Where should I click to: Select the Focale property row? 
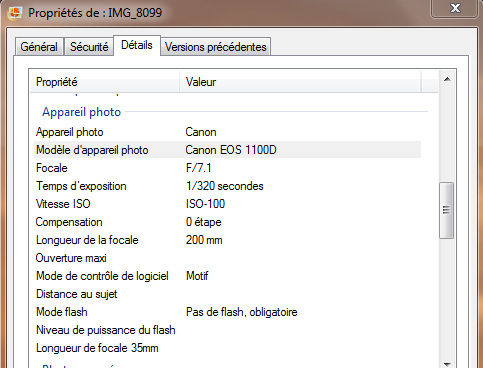227,168
